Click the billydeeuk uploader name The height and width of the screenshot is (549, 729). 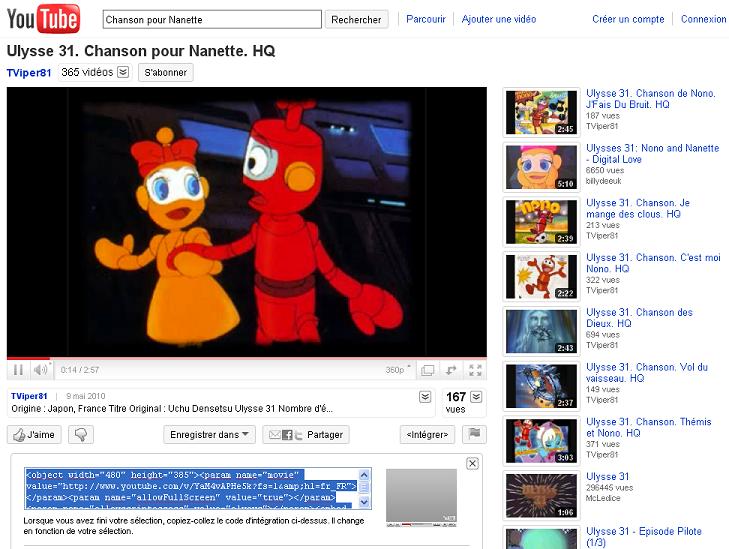603,181
